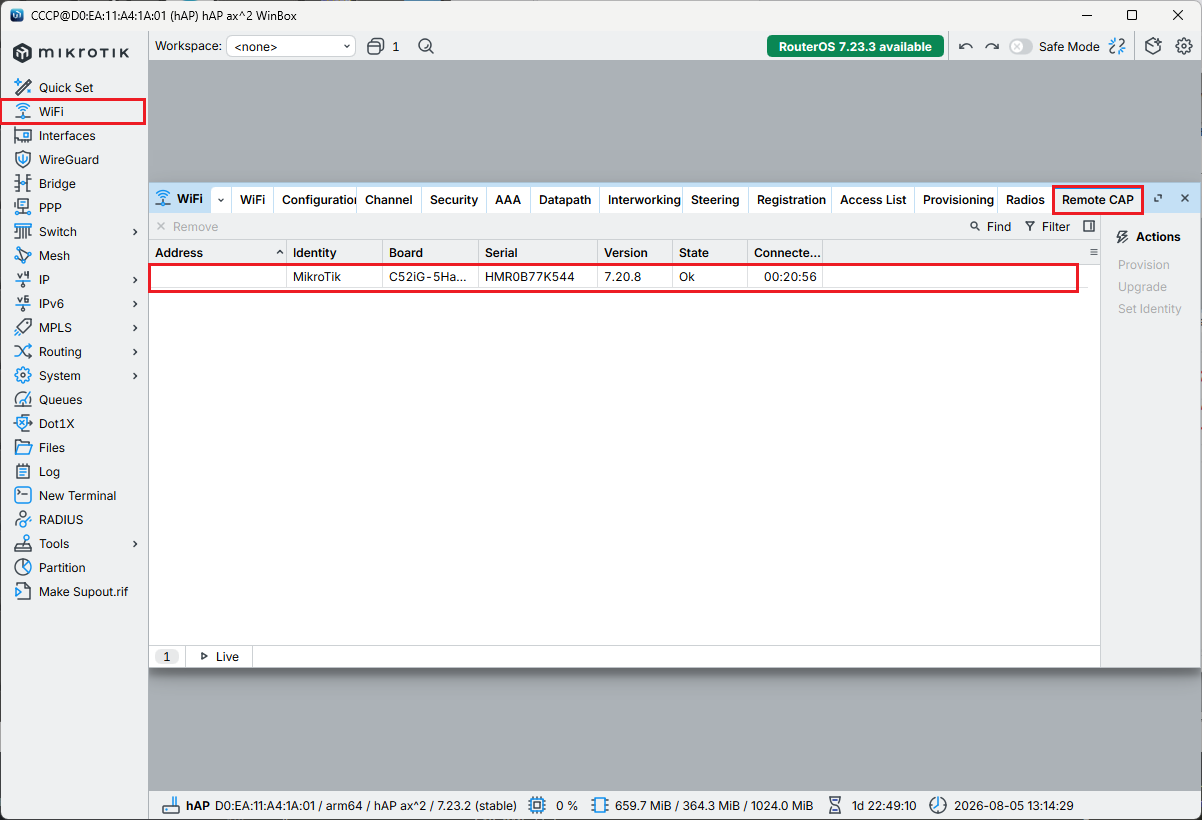Open Log in the sidebar
The height and width of the screenshot is (820, 1202).
coord(49,472)
